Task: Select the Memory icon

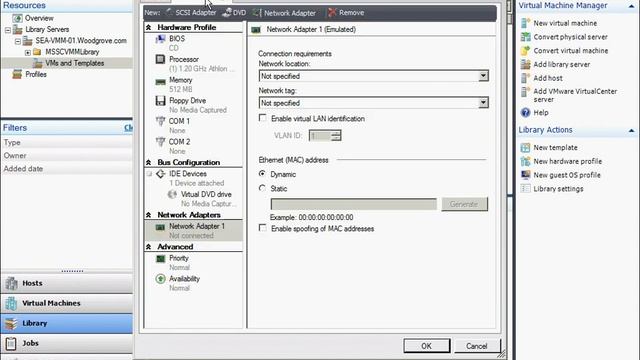Action: coord(160,81)
